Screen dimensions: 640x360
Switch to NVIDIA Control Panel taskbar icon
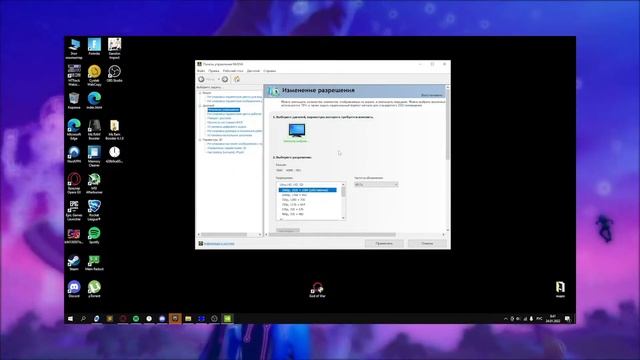pos(227,318)
